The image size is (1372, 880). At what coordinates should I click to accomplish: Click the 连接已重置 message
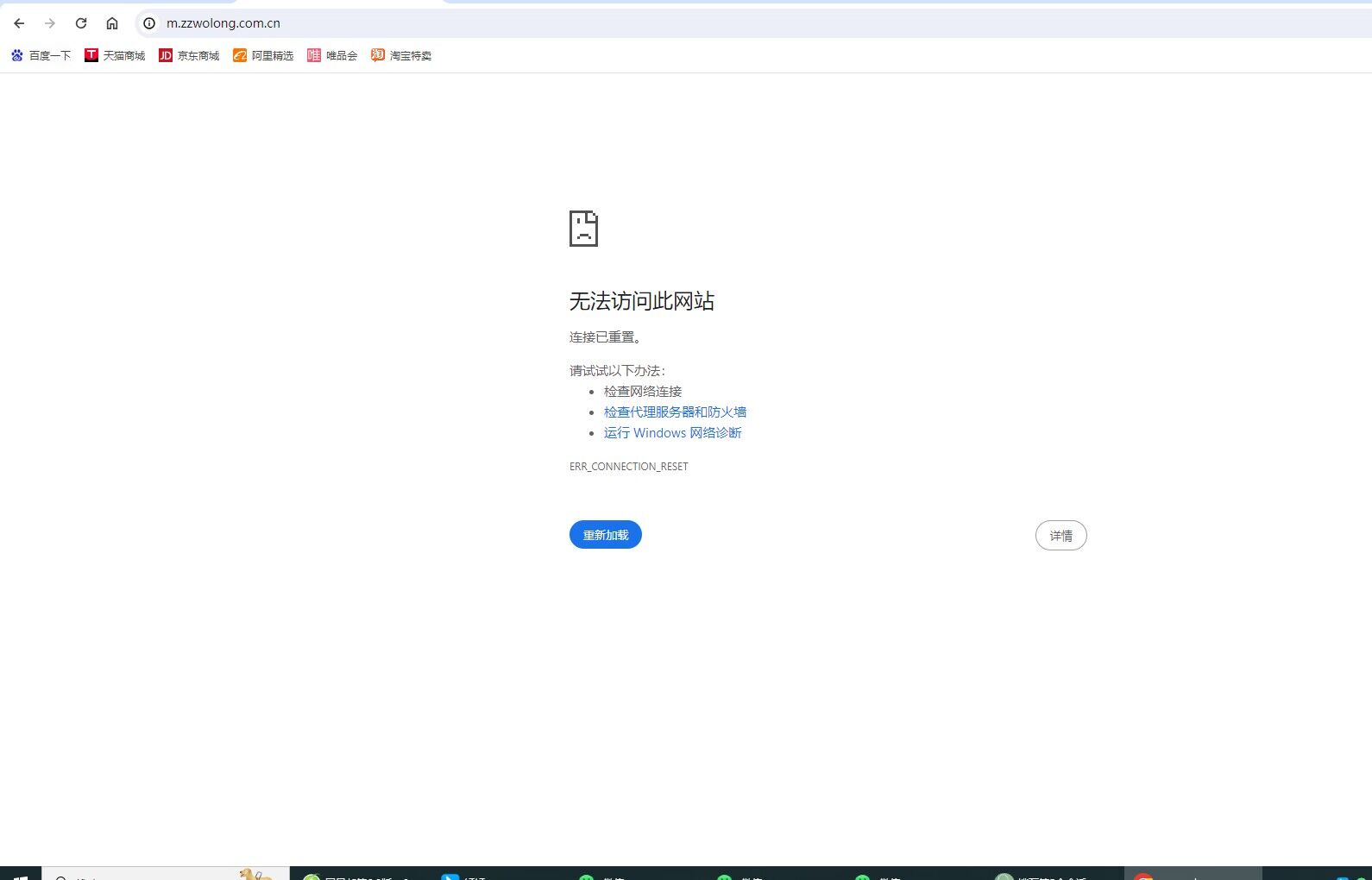[x=605, y=337]
